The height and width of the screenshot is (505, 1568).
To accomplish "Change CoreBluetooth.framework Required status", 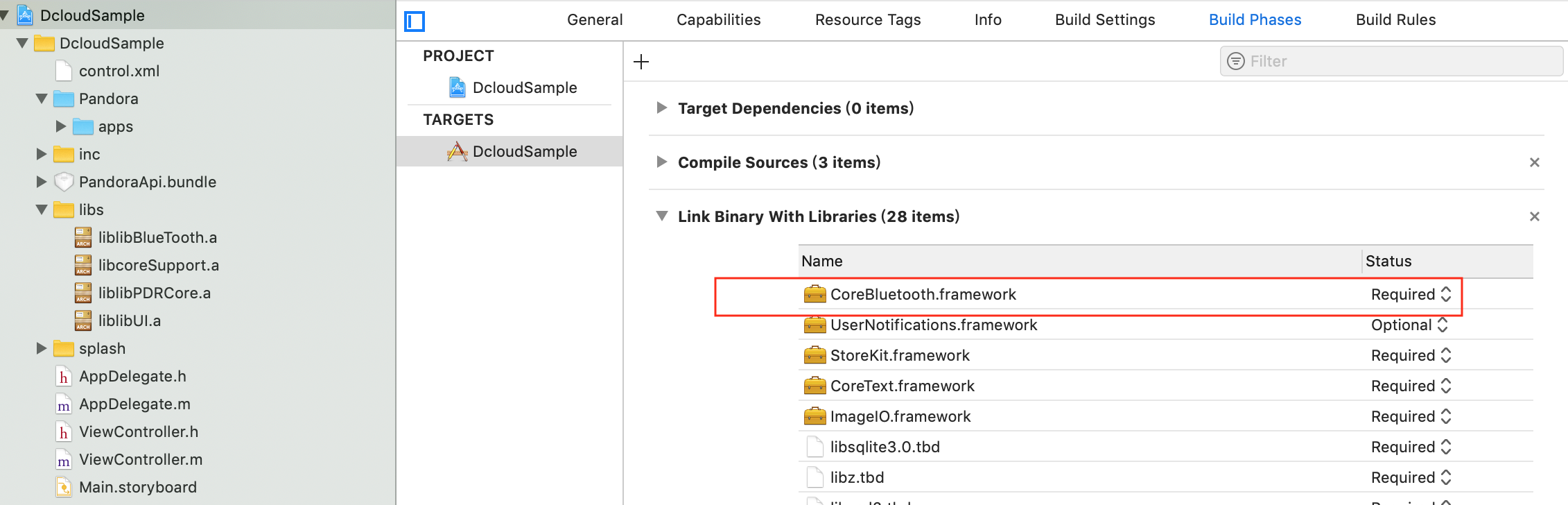I will 1411,294.
